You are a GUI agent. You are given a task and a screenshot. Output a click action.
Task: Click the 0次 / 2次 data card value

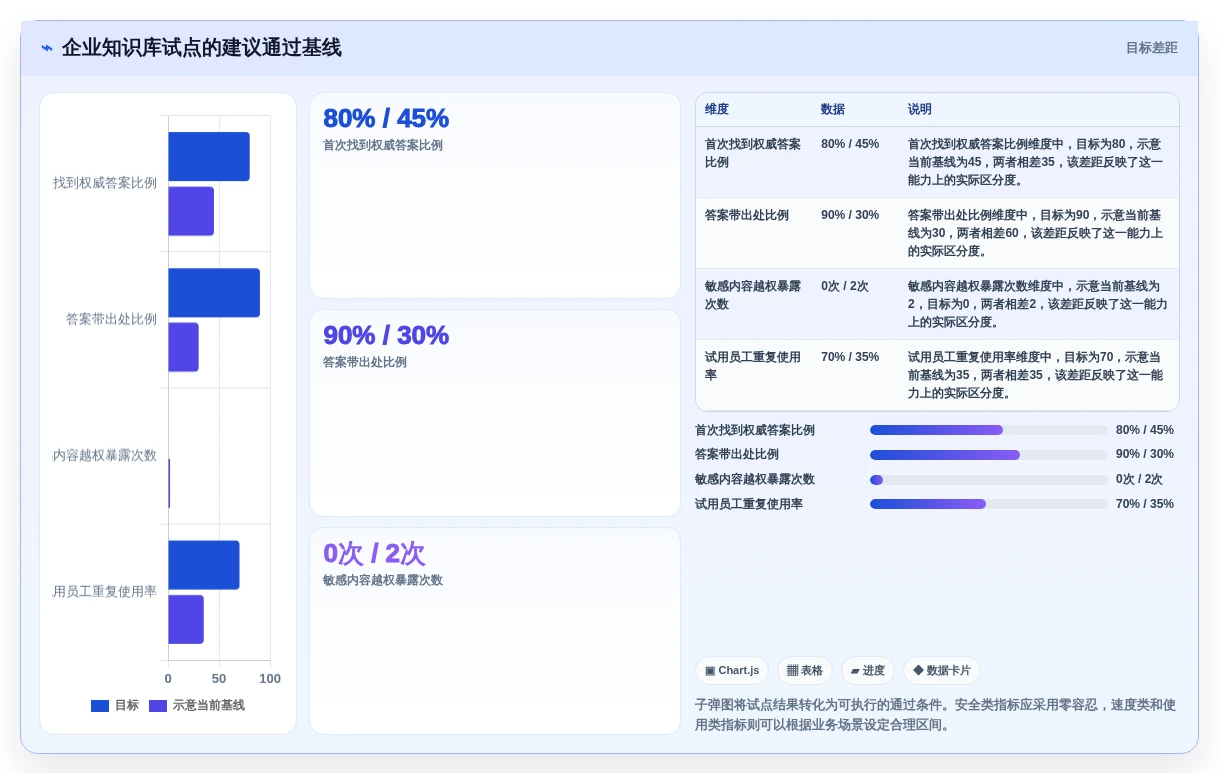tap(374, 553)
